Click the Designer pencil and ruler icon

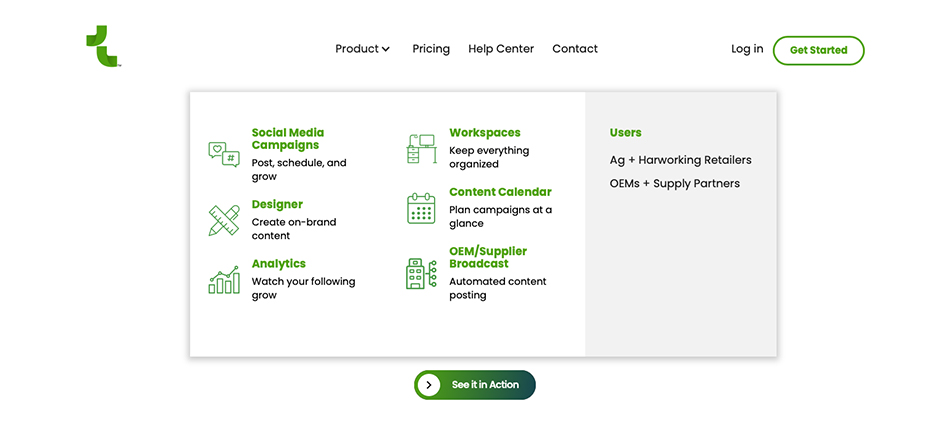(x=224, y=220)
